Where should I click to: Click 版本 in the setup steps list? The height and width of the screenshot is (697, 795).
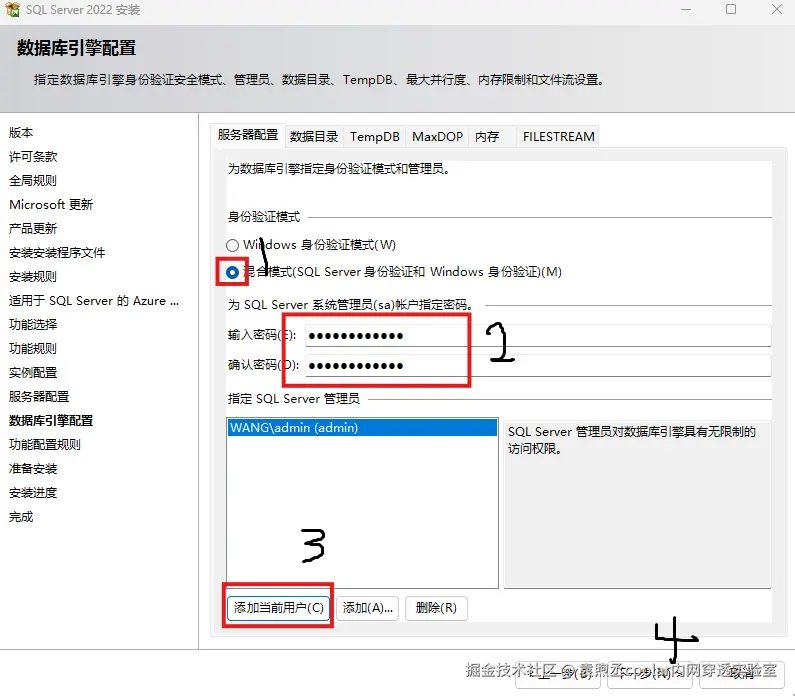coord(21,133)
